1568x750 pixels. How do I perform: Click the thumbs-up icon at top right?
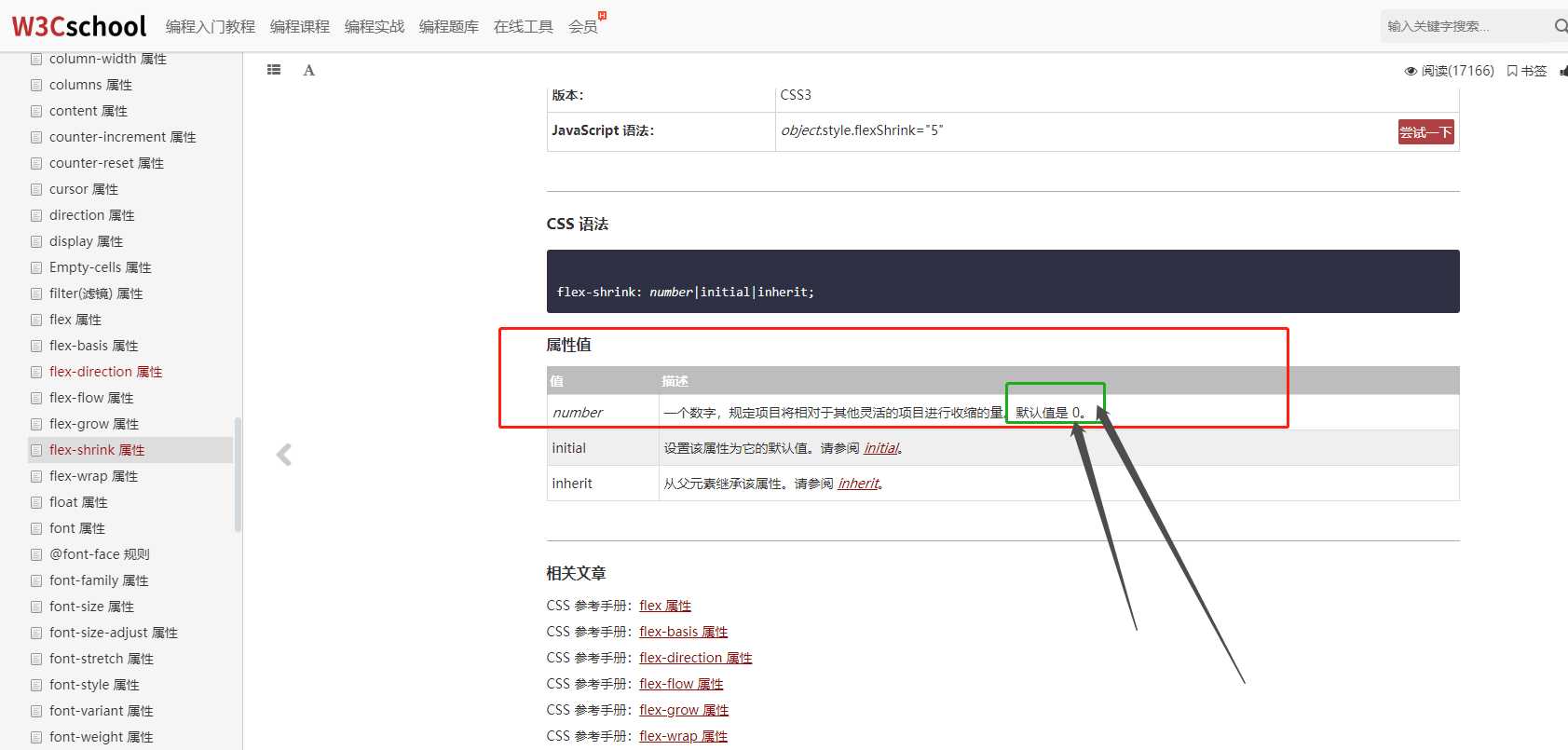click(1563, 71)
